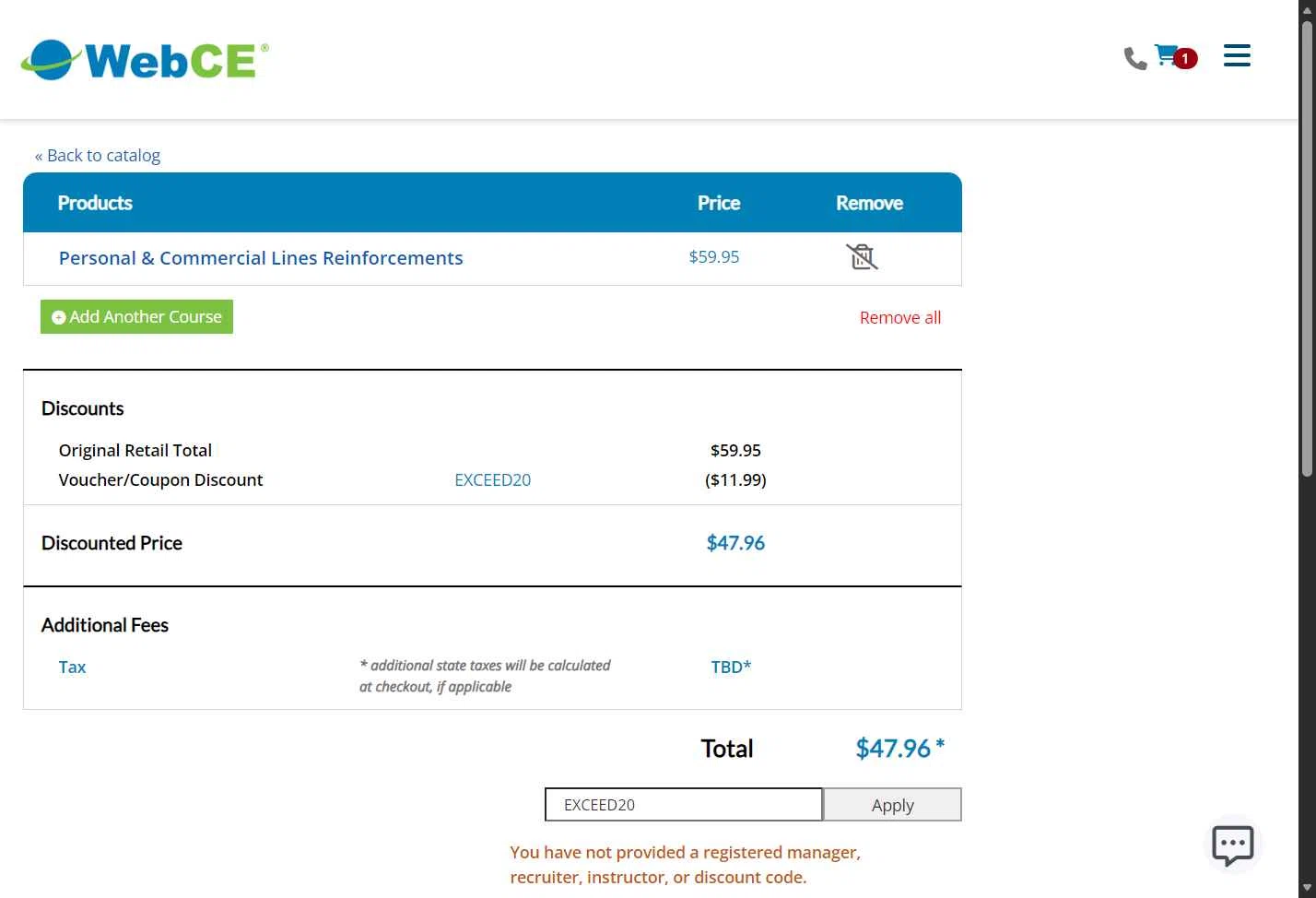Open the shopping cart icon
The width and height of the screenshot is (1316, 898).
pyautogui.click(x=1165, y=55)
